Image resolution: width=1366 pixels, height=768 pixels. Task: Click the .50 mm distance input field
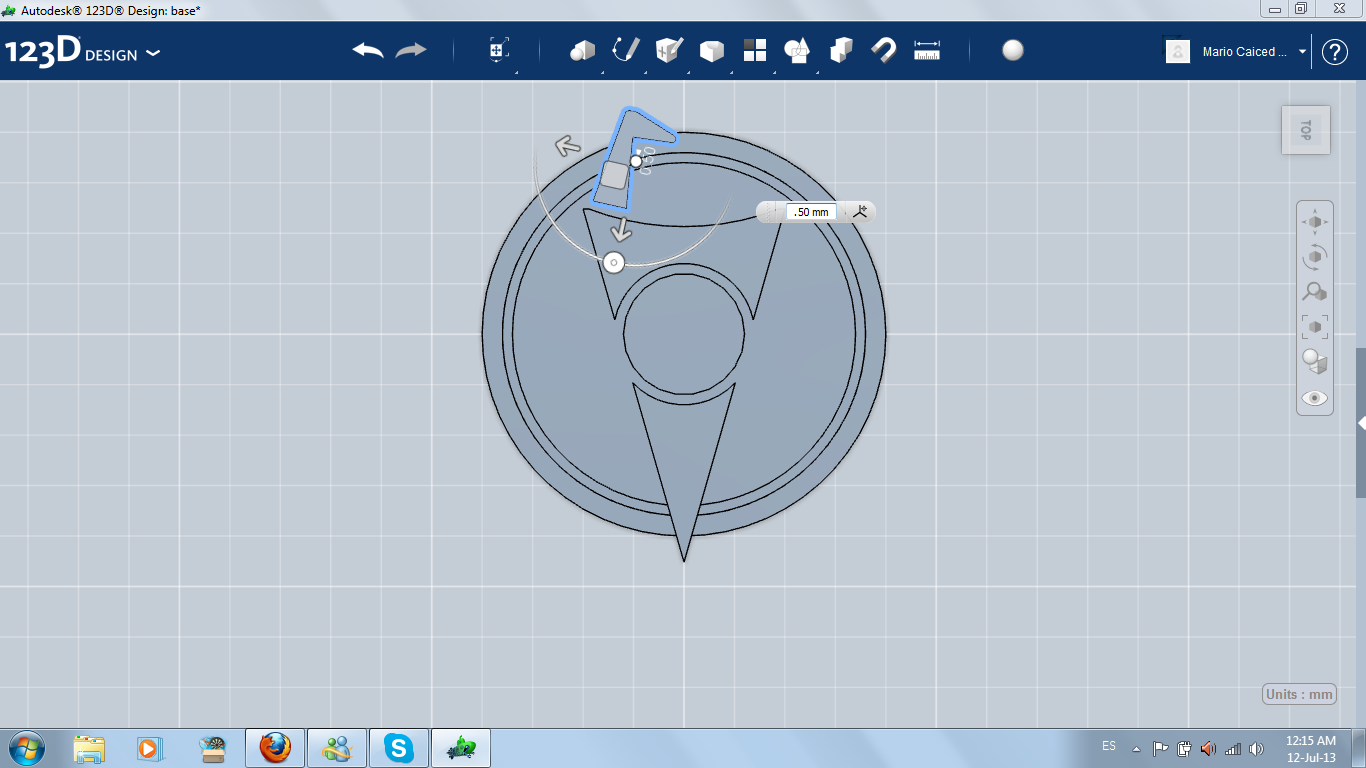click(811, 212)
